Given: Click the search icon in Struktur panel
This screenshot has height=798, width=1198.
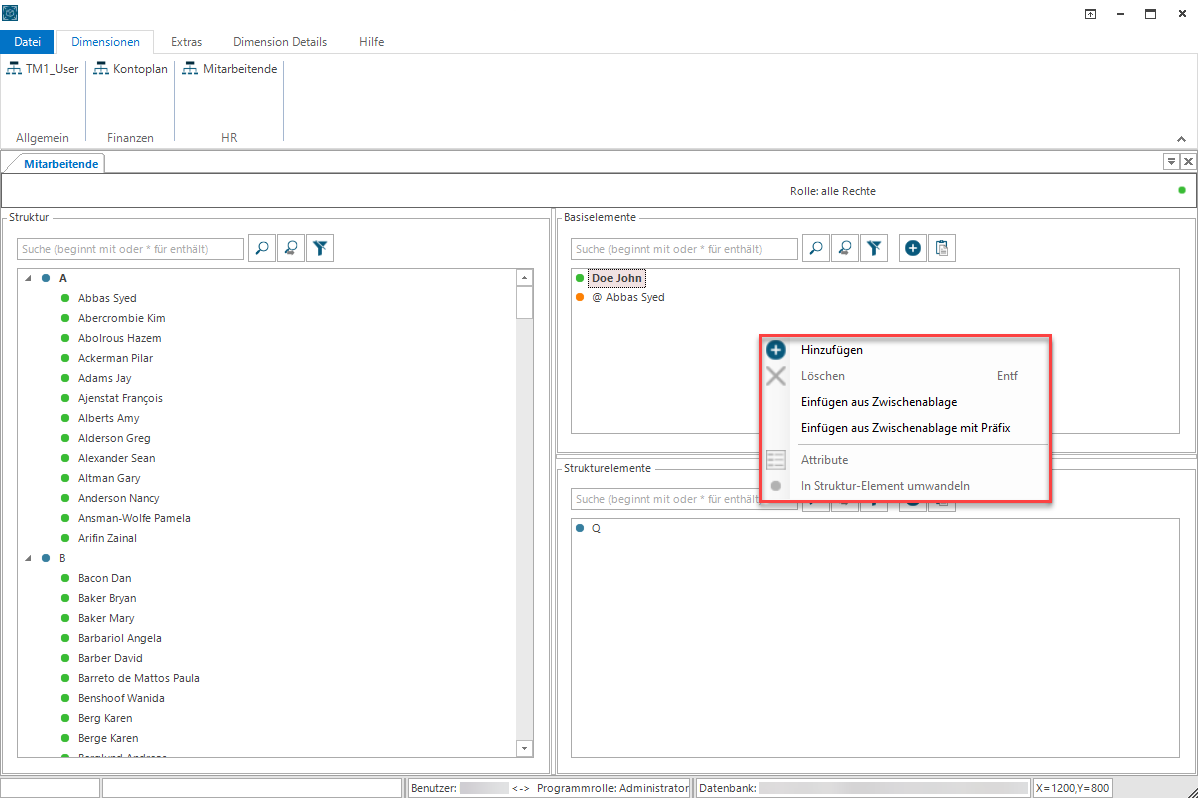Looking at the screenshot, I should coord(262,248).
